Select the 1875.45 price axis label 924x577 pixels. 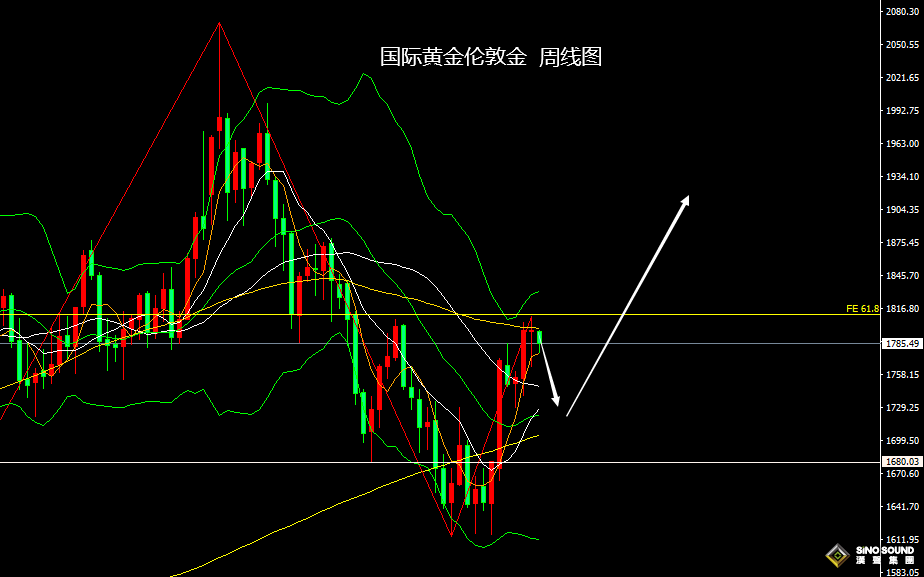(x=903, y=242)
